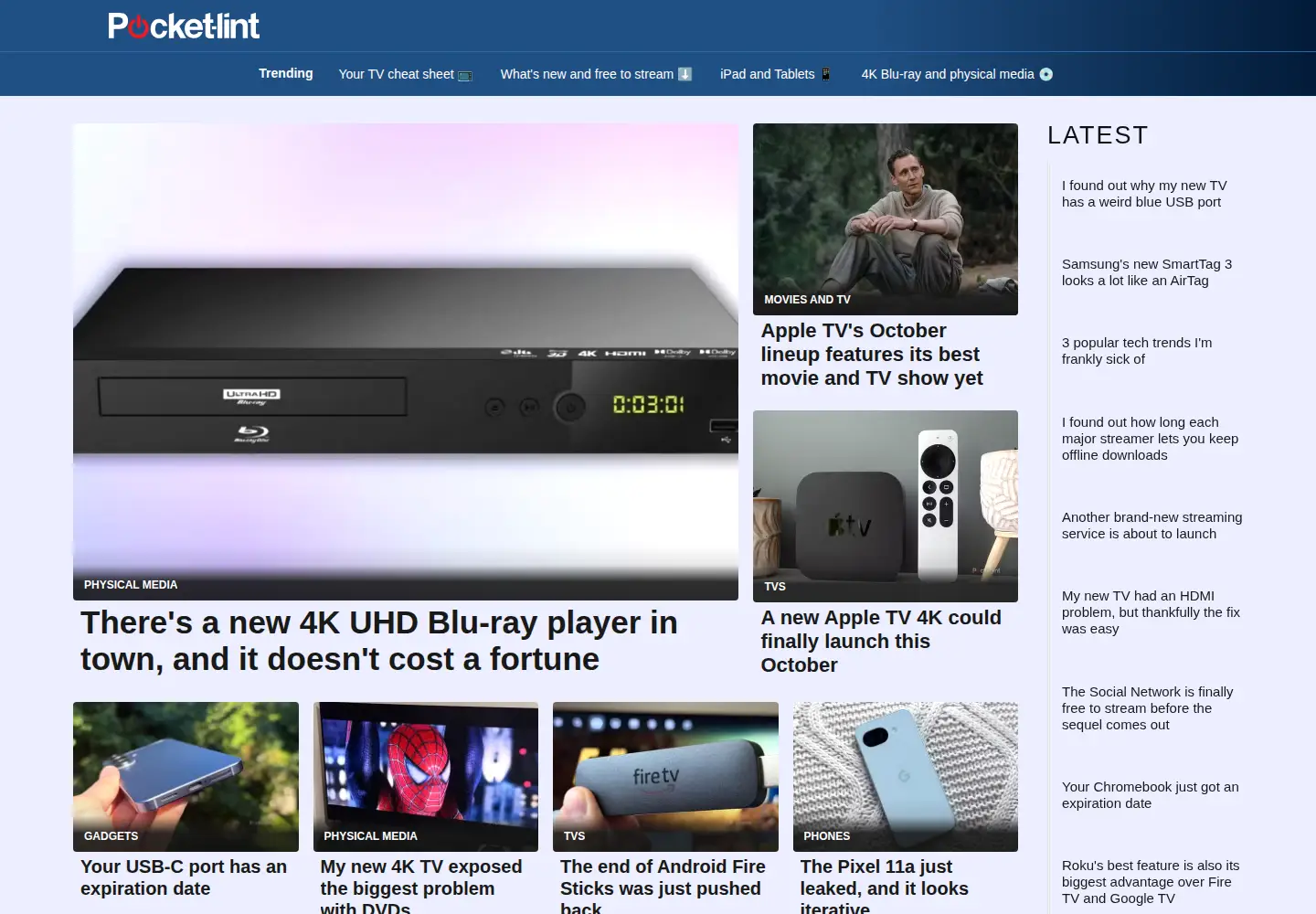Open My new 4K TV exposed article
The image size is (1316, 914).
pos(421,887)
